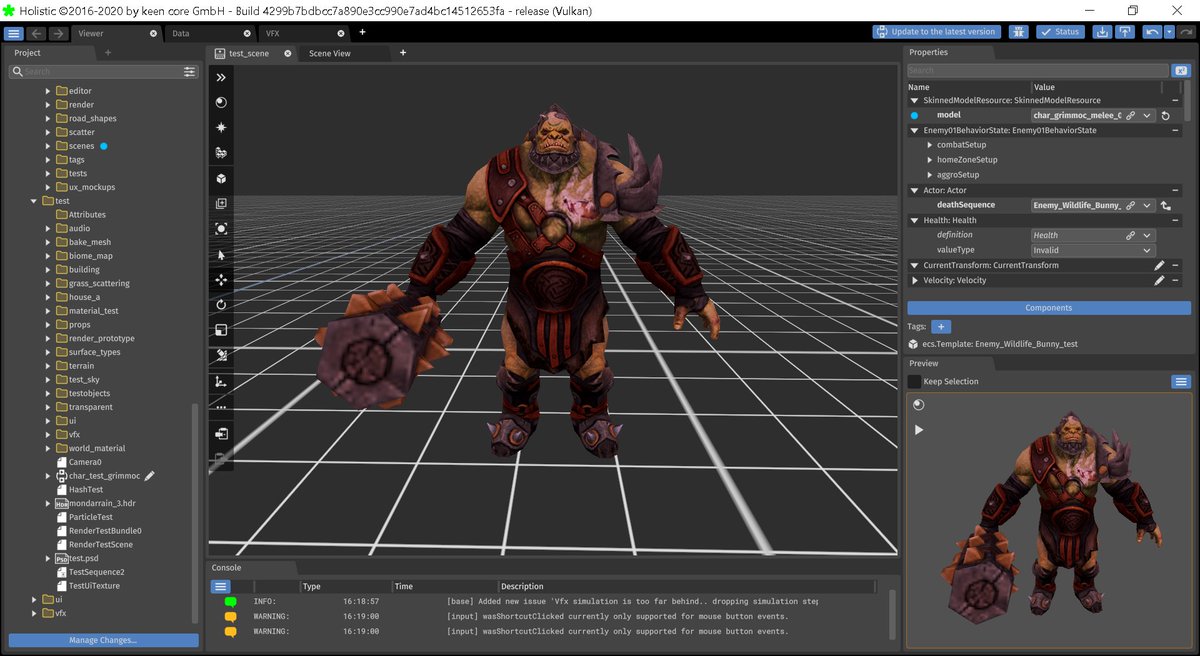
Task: Select the TestUiTexture item
Action: 94,586
